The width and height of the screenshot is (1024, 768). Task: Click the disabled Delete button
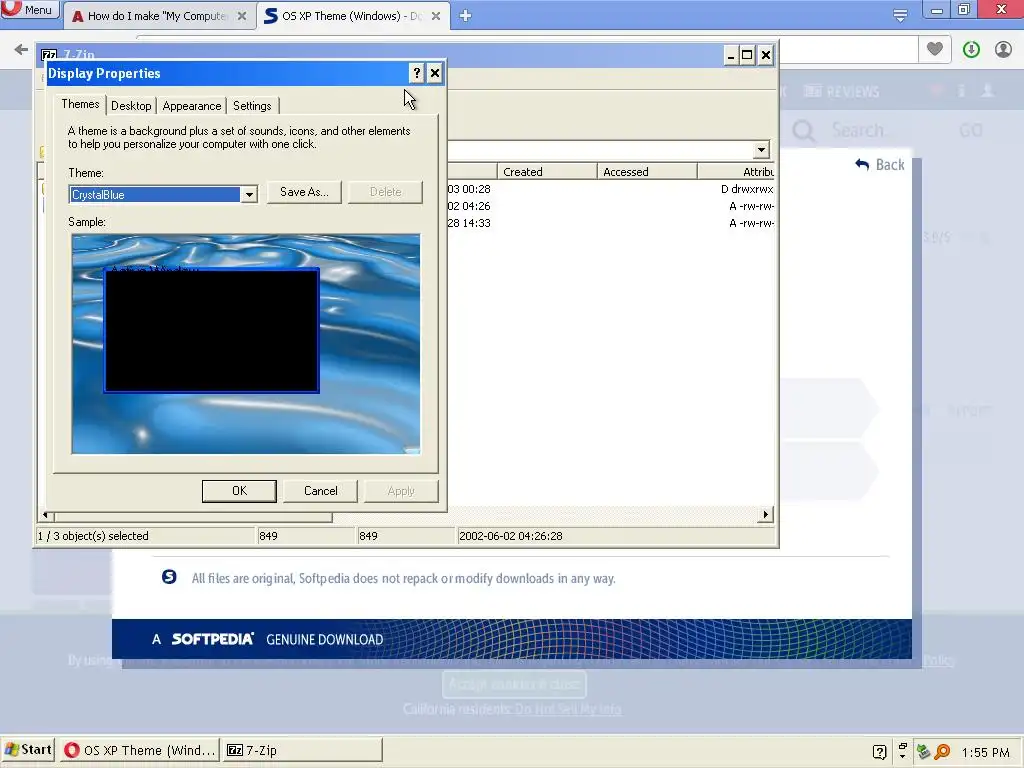click(385, 192)
